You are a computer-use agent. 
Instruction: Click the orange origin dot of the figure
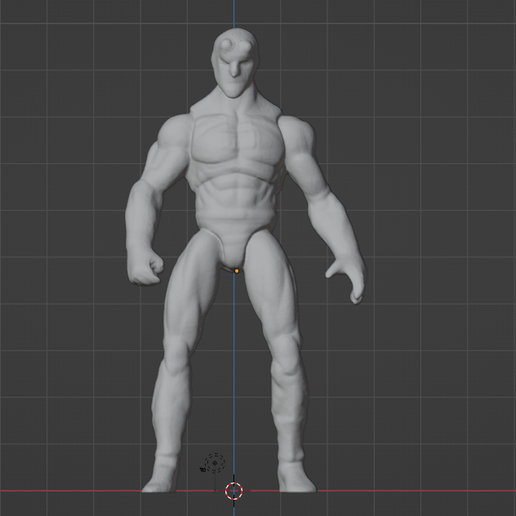coord(237,271)
